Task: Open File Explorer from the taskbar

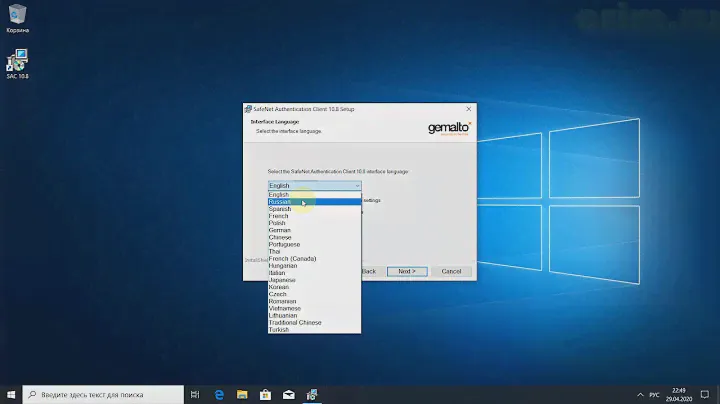Action: [x=243, y=394]
